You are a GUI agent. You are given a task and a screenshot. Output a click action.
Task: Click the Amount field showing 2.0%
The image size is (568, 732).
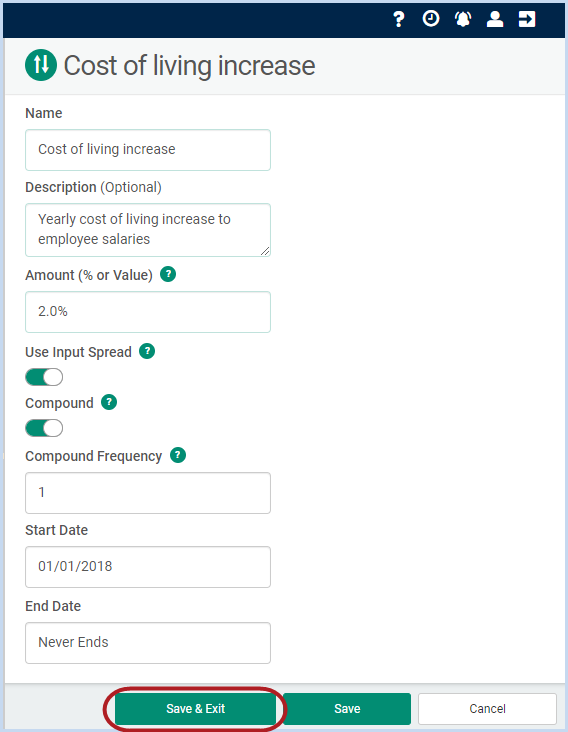click(148, 312)
